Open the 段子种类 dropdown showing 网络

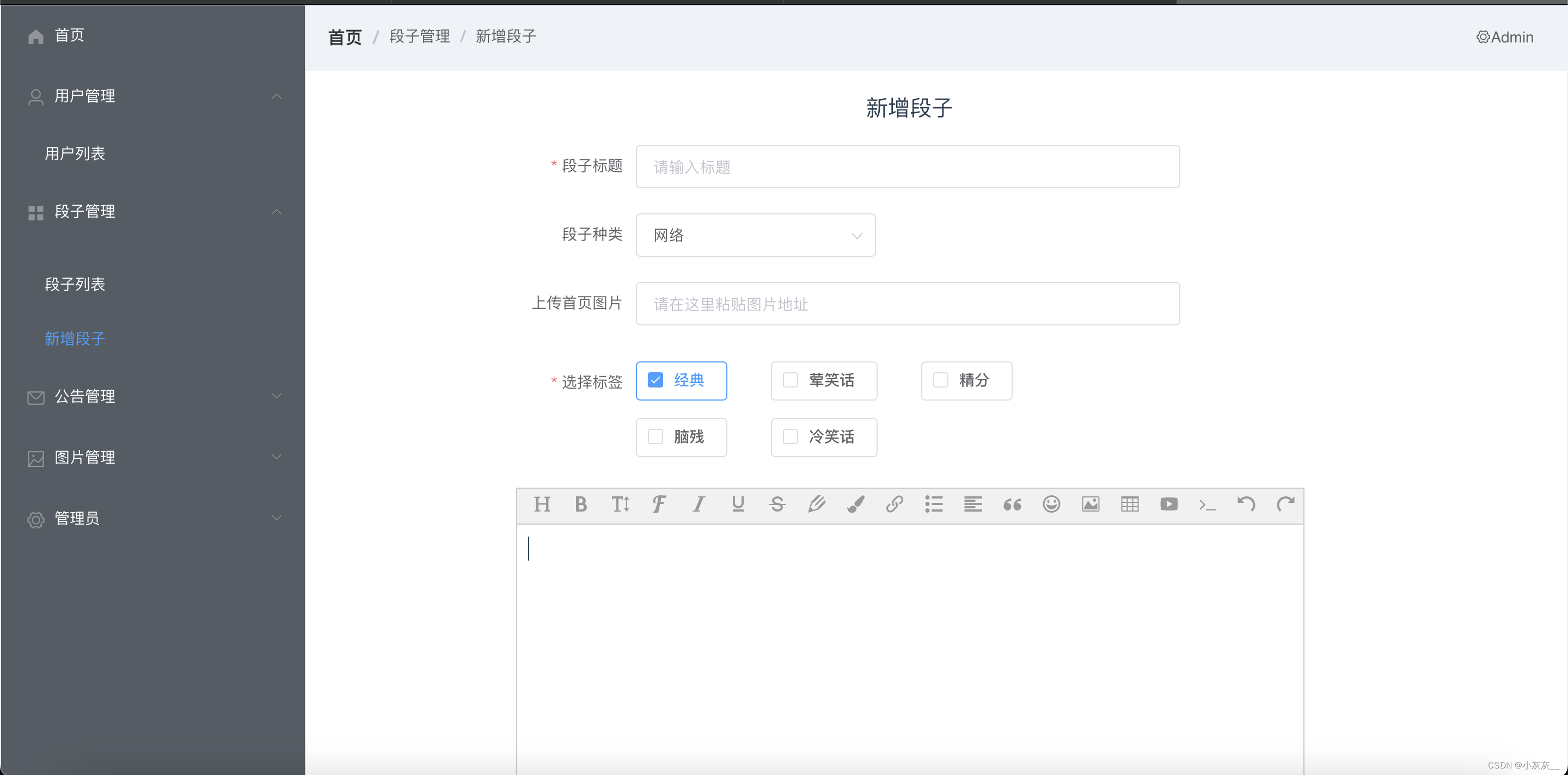pos(755,235)
